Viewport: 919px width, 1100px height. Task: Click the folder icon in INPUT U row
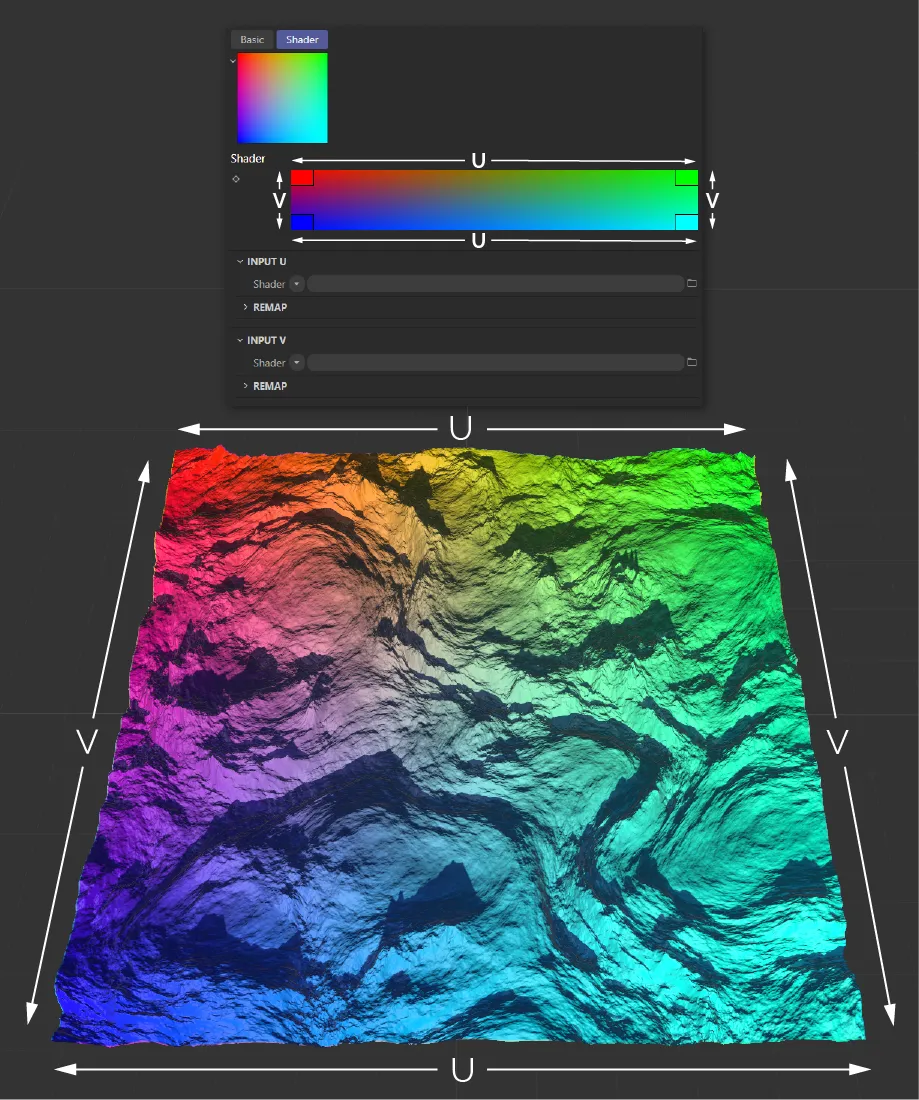coord(692,284)
